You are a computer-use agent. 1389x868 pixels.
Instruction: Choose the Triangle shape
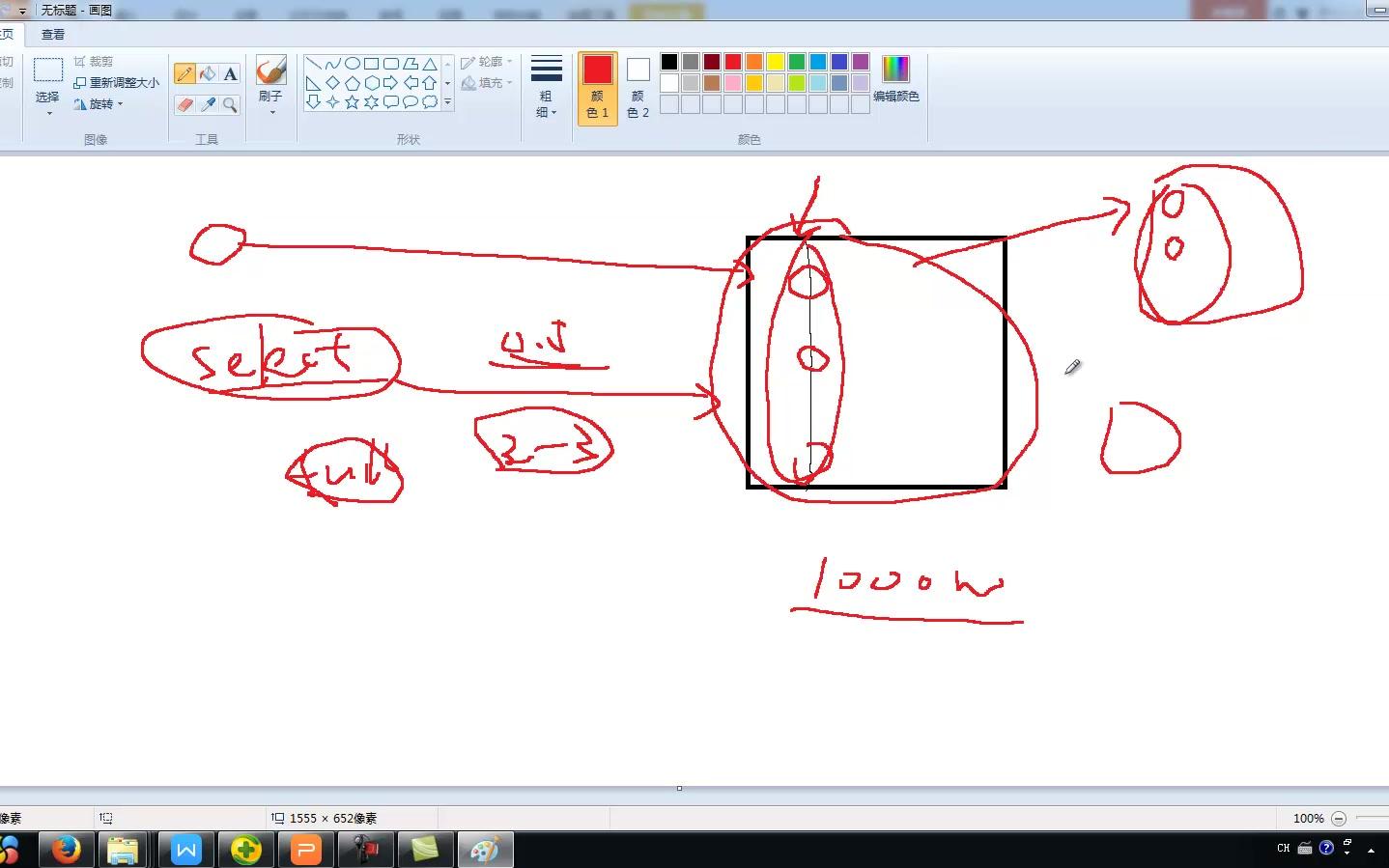pos(429,64)
